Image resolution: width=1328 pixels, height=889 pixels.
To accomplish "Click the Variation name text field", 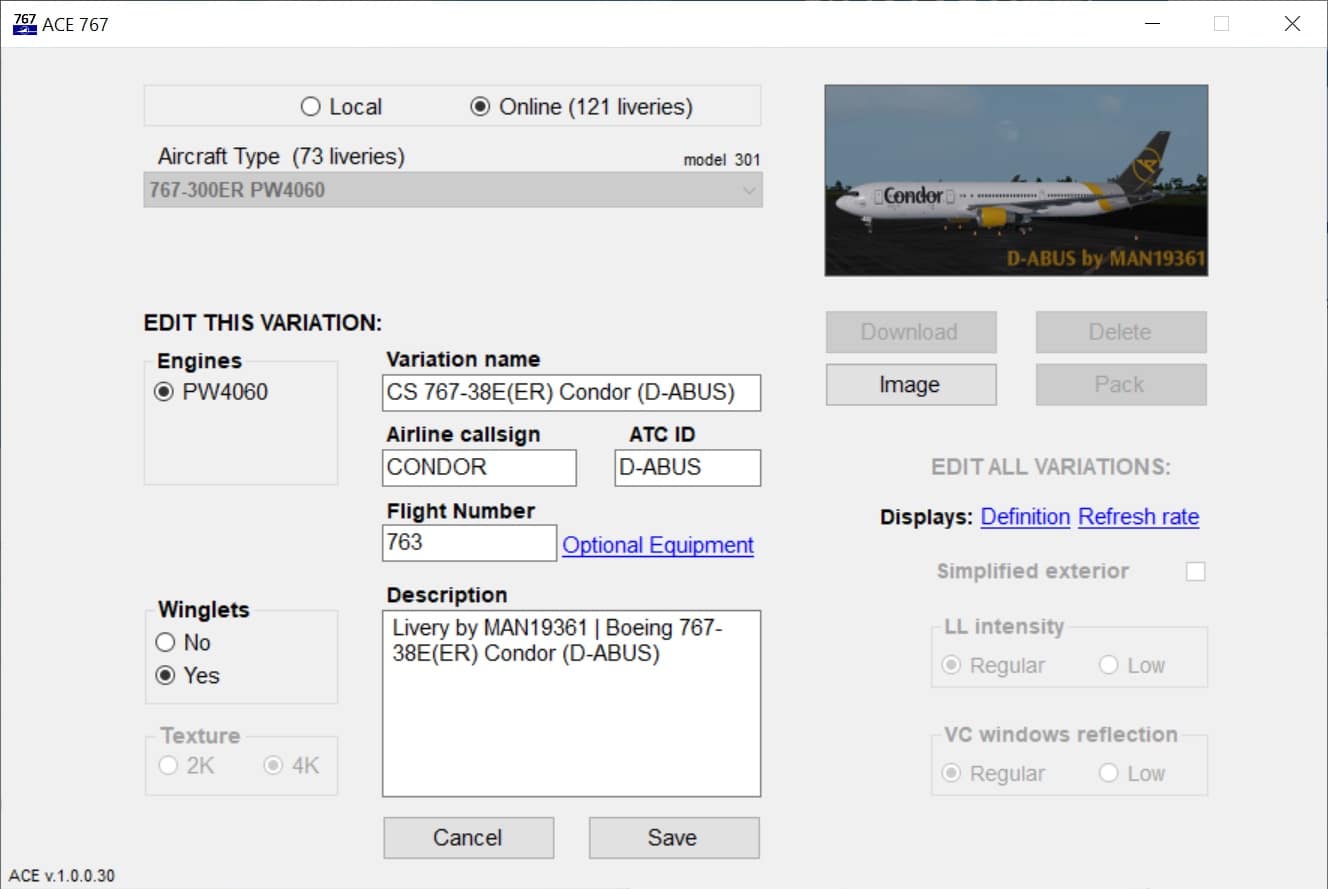I will pyautogui.click(x=571, y=393).
